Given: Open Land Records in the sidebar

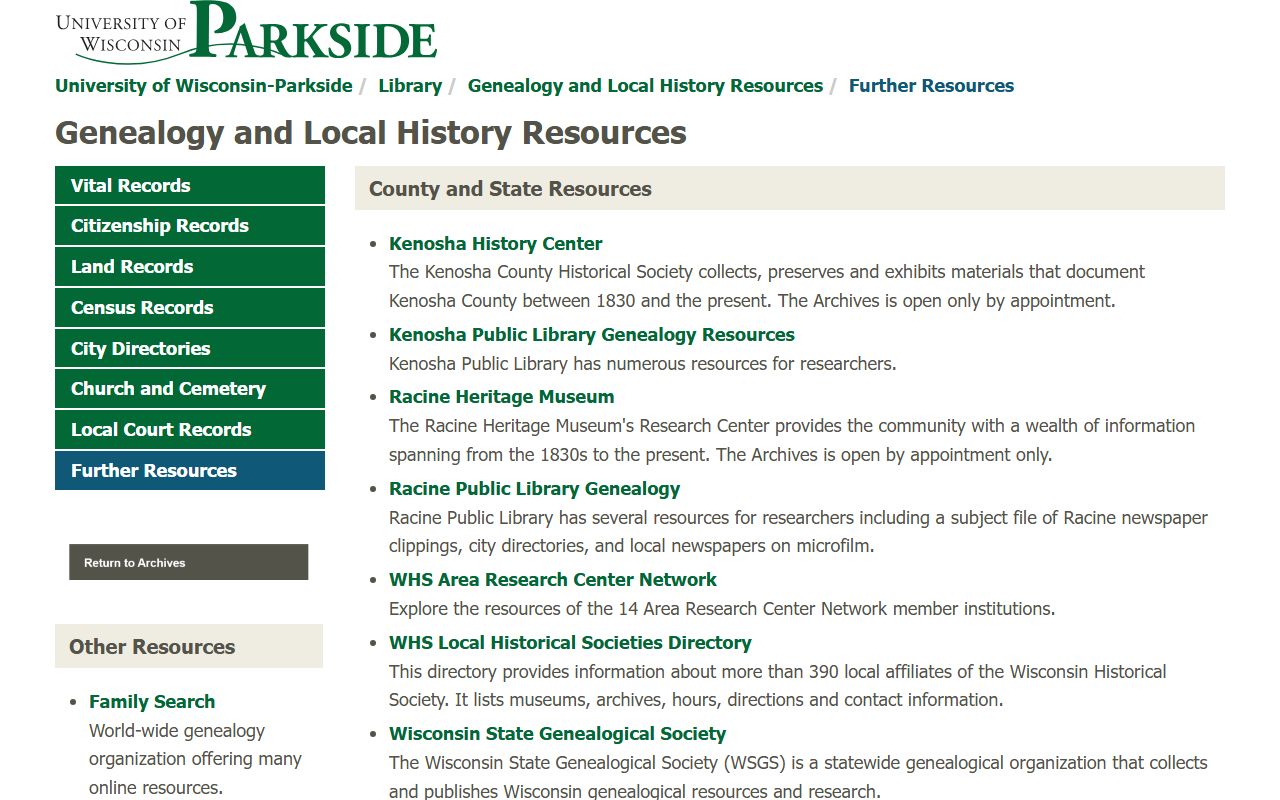Looking at the screenshot, I should point(190,267).
